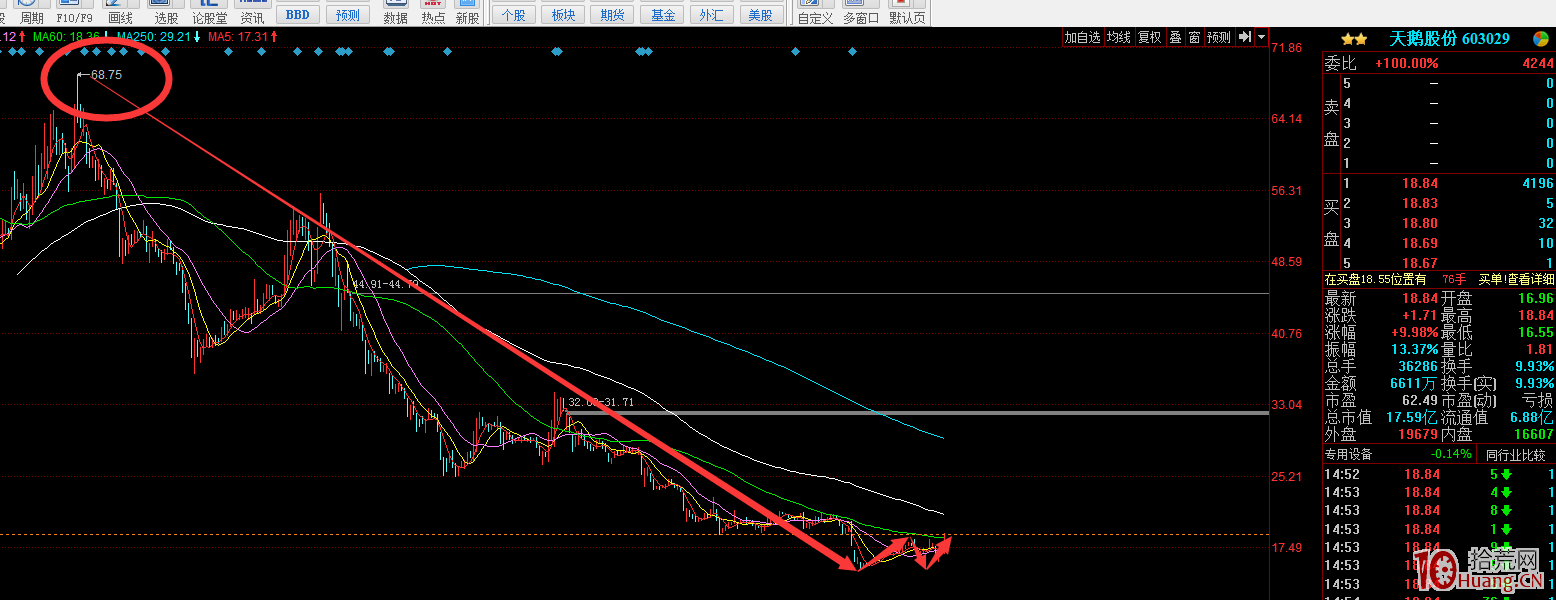Click the 68.75 peak price label

tap(106, 75)
